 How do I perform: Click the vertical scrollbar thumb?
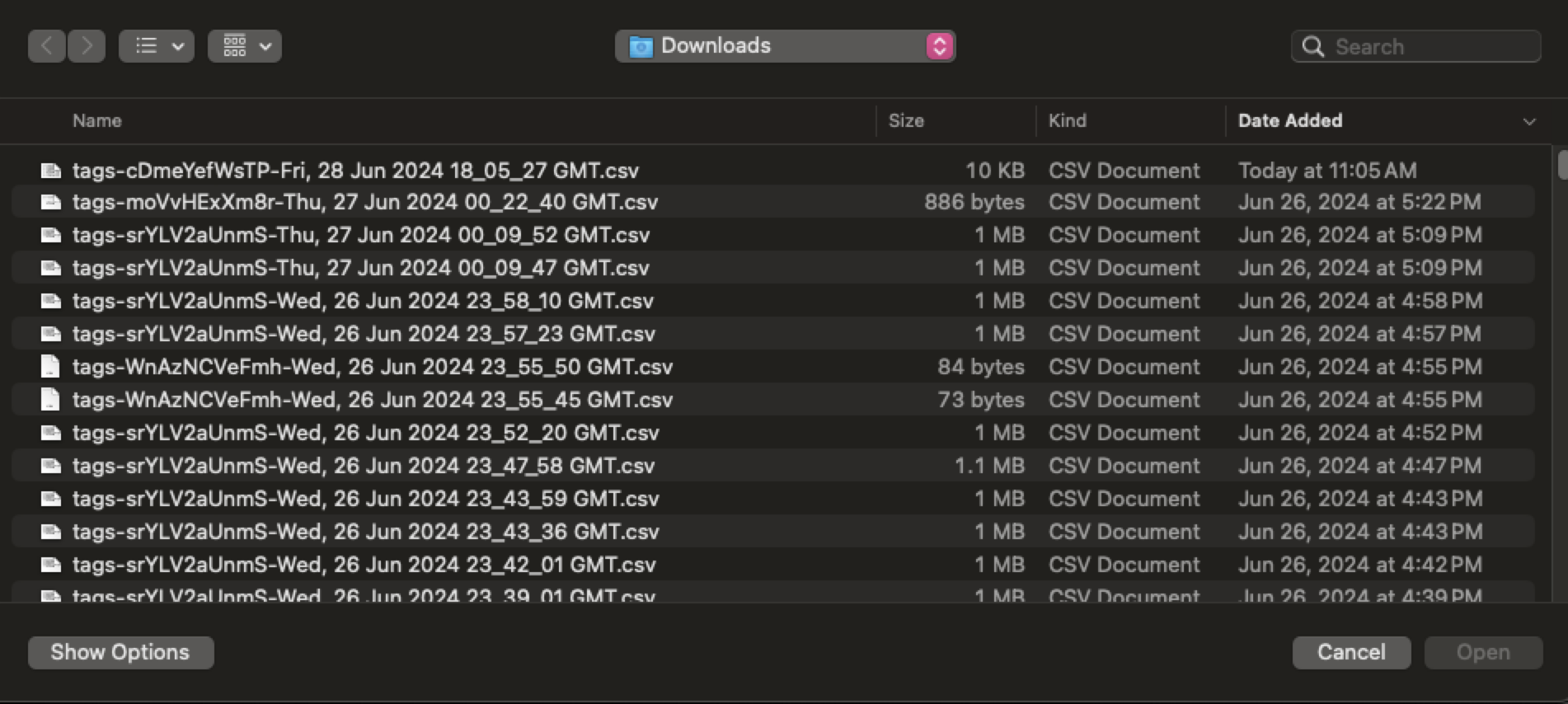tap(1561, 164)
